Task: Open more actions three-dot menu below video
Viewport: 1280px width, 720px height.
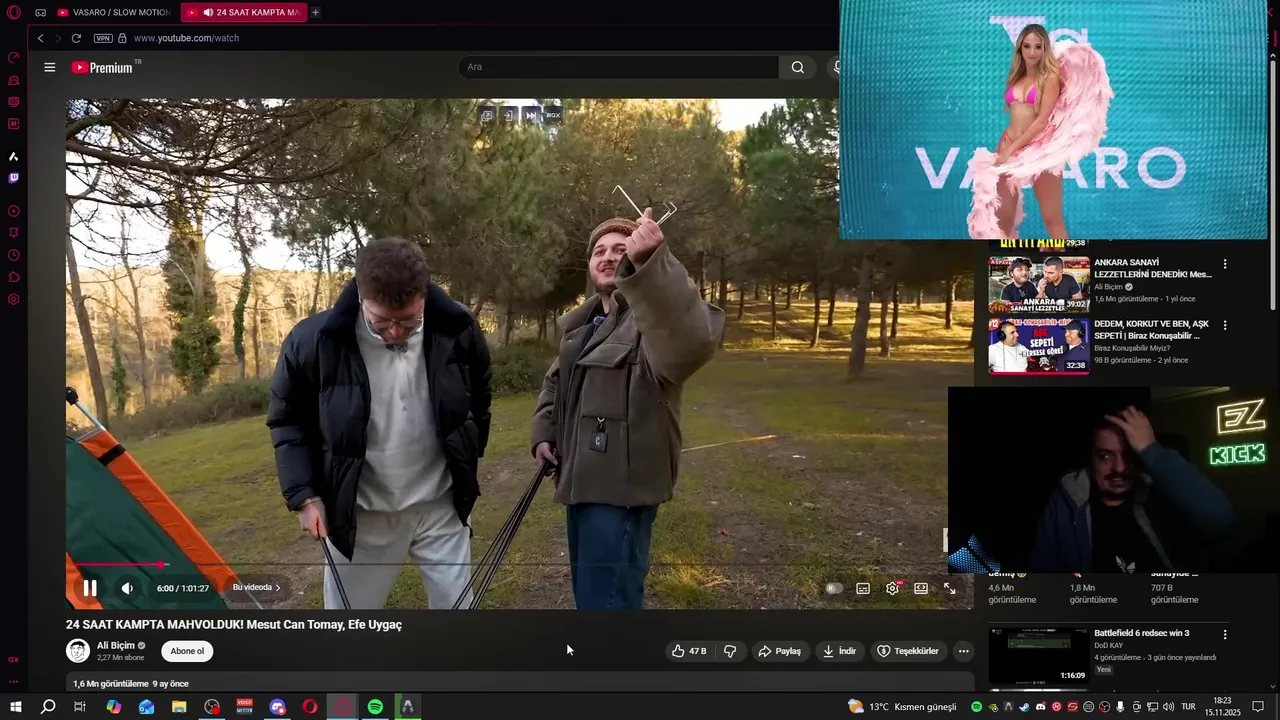Action: pyautogui.click(x=963, y=651)
